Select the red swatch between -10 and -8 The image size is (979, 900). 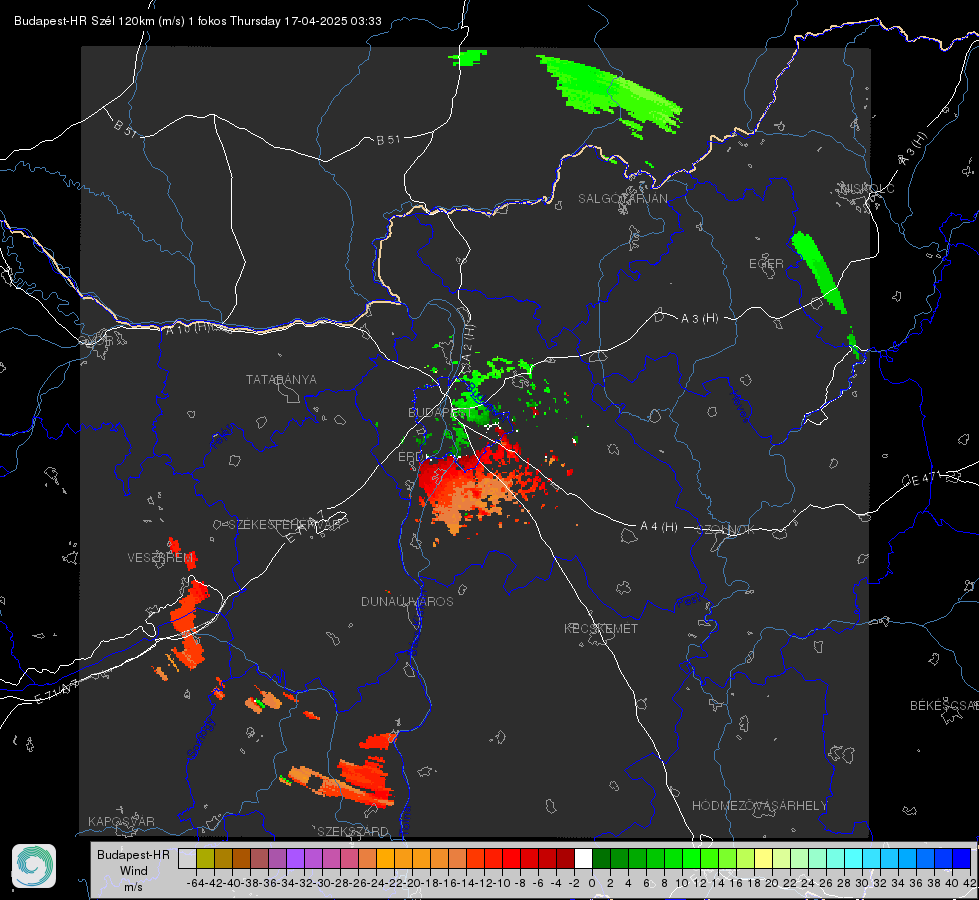point(511,858)
